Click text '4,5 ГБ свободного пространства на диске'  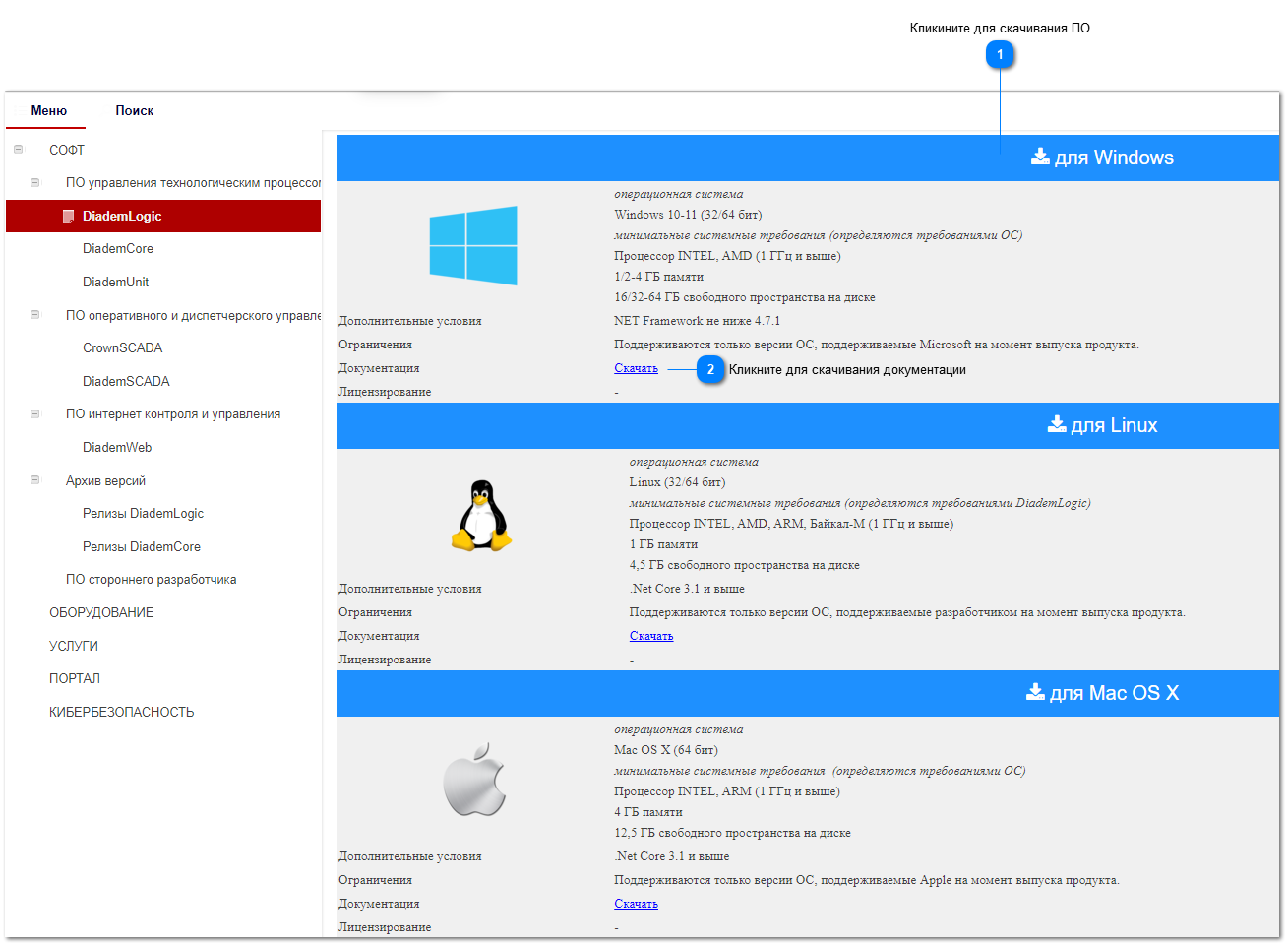[745, 565]
